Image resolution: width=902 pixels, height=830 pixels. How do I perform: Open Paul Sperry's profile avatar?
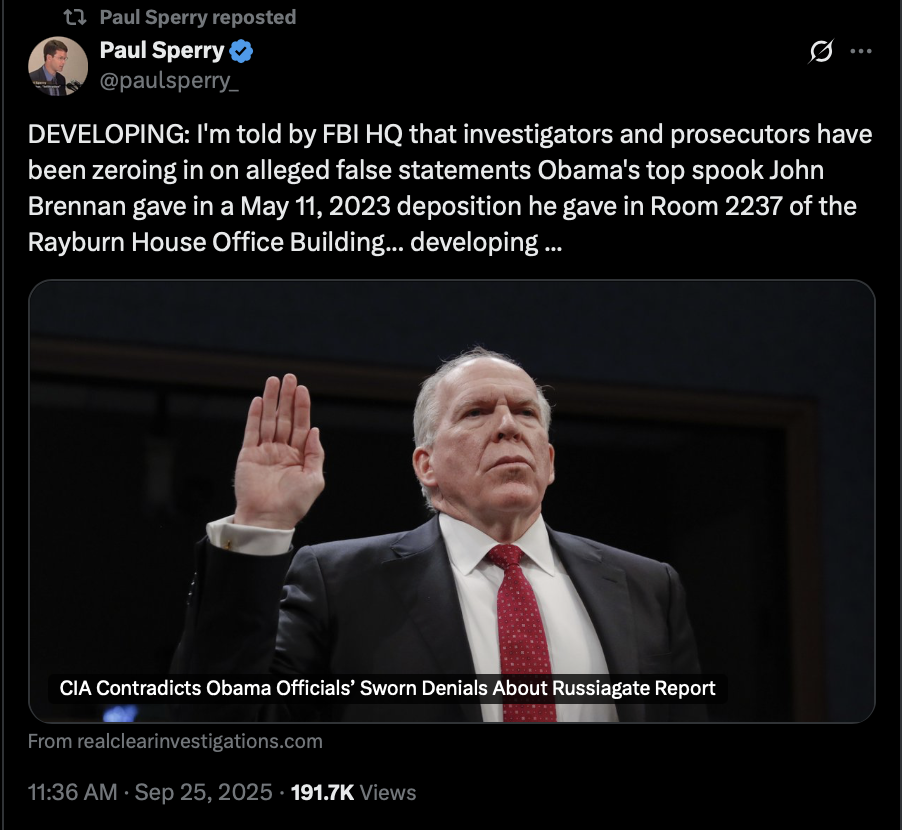[x=58, y=66]
